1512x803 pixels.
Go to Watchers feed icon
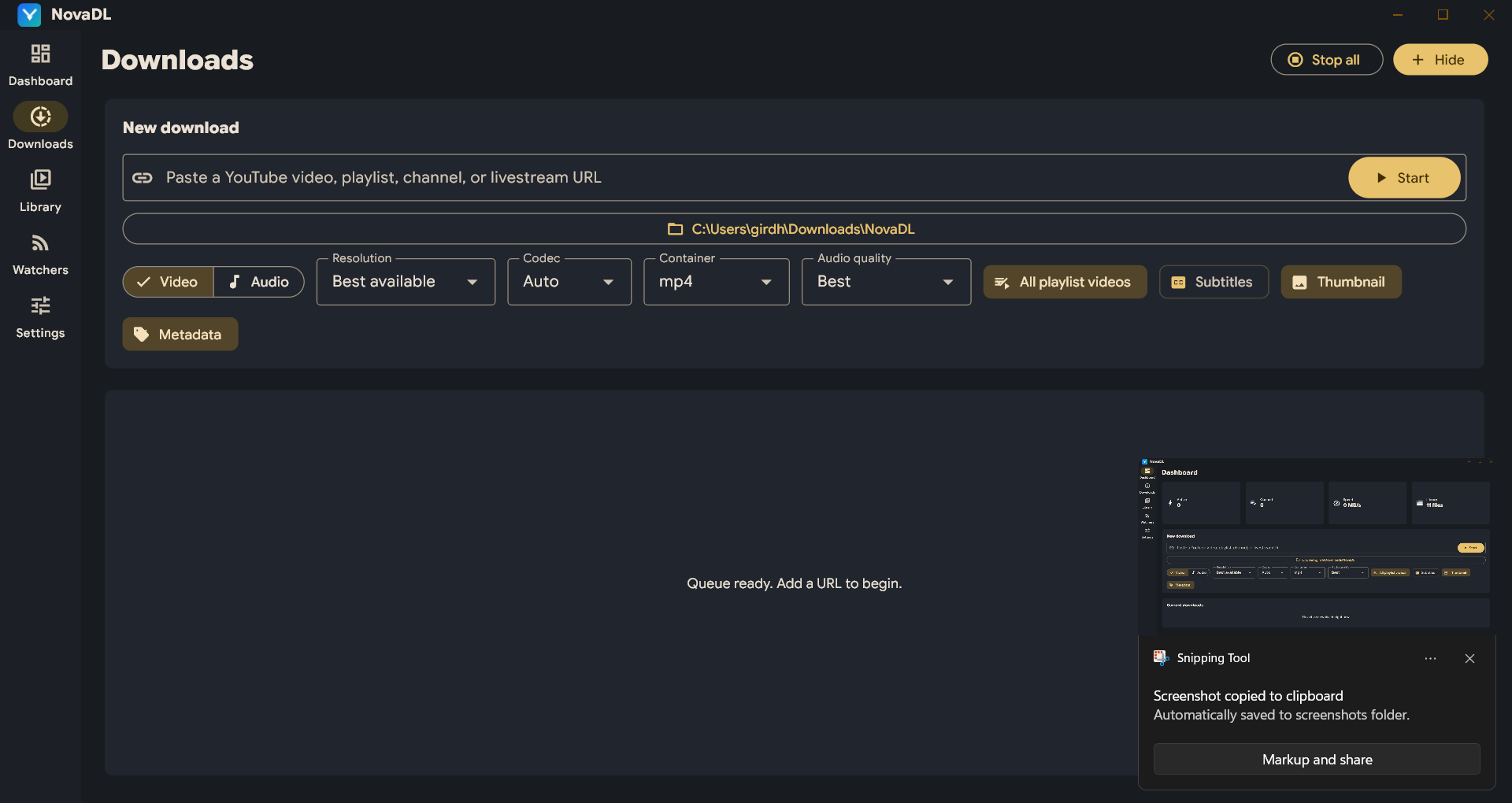tap(40, 242)
